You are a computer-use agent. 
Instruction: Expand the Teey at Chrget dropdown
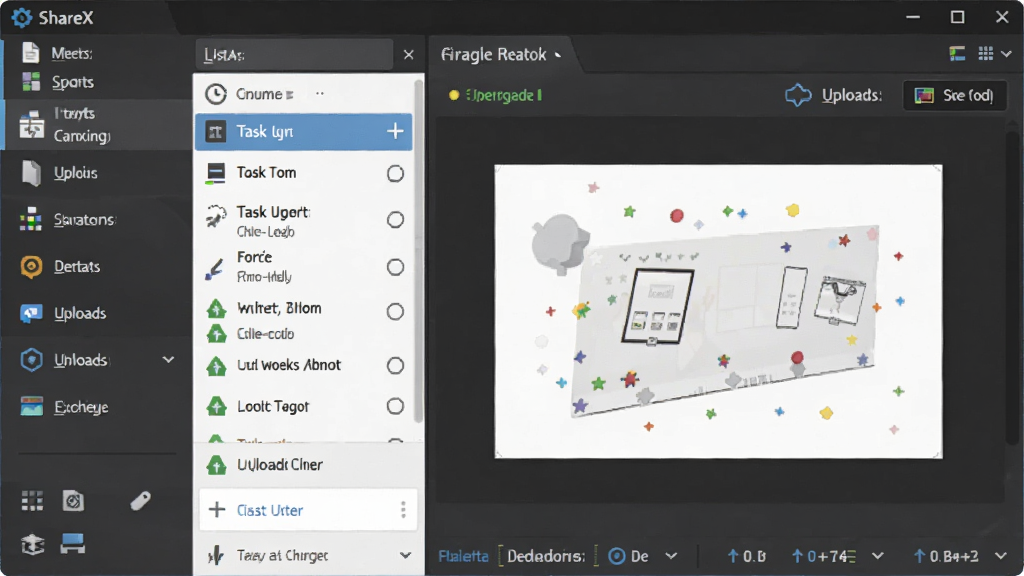tap(406, 556)
